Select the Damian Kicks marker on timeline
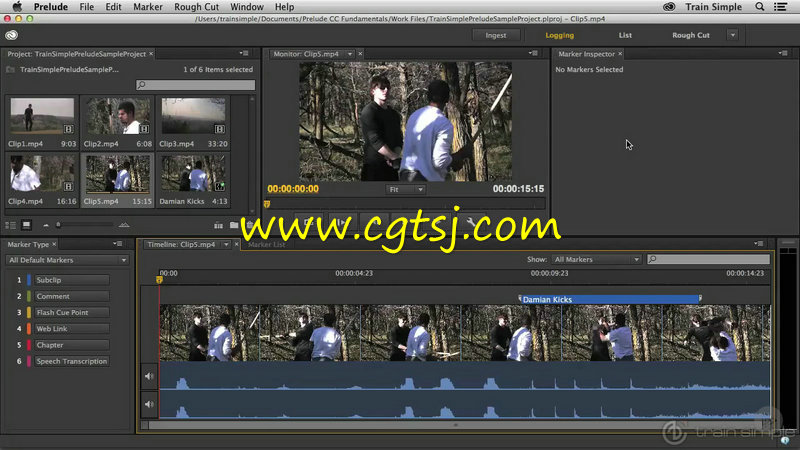This screenshot has width=800, height=450. [610, 299]
